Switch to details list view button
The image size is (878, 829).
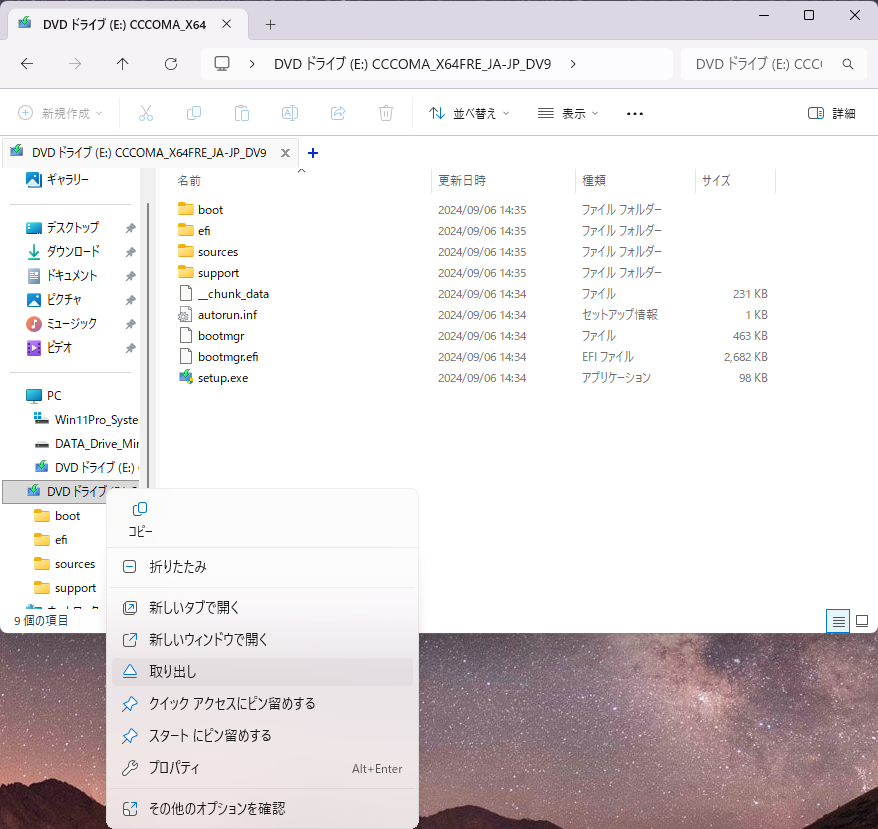(839, 621)
